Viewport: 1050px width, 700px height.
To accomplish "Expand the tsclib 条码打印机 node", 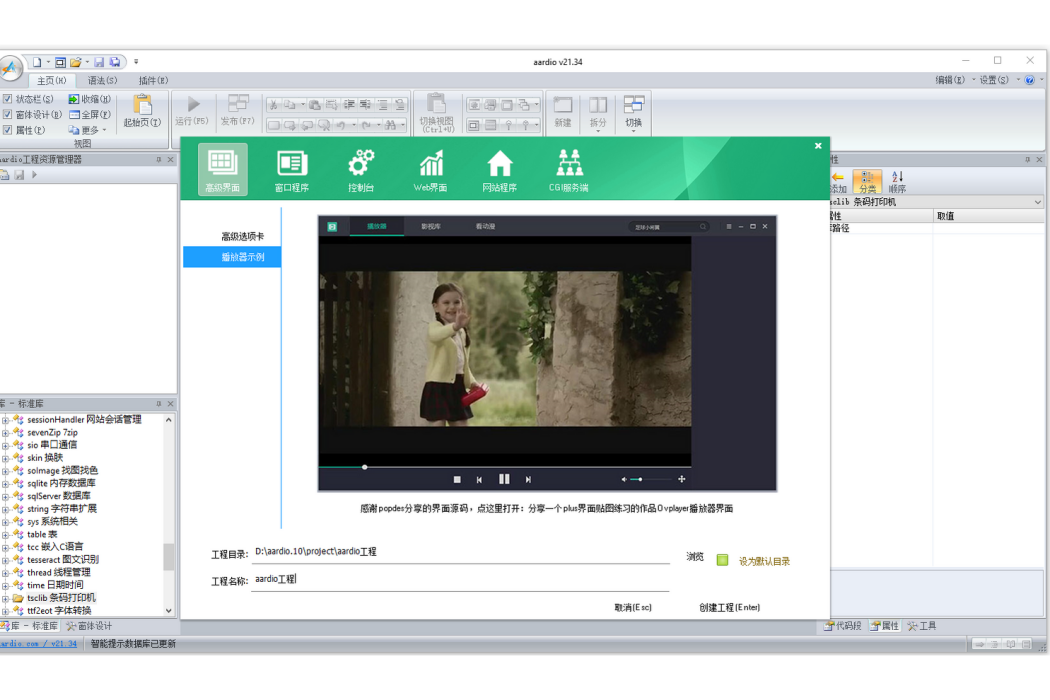I will pos(5,598).
